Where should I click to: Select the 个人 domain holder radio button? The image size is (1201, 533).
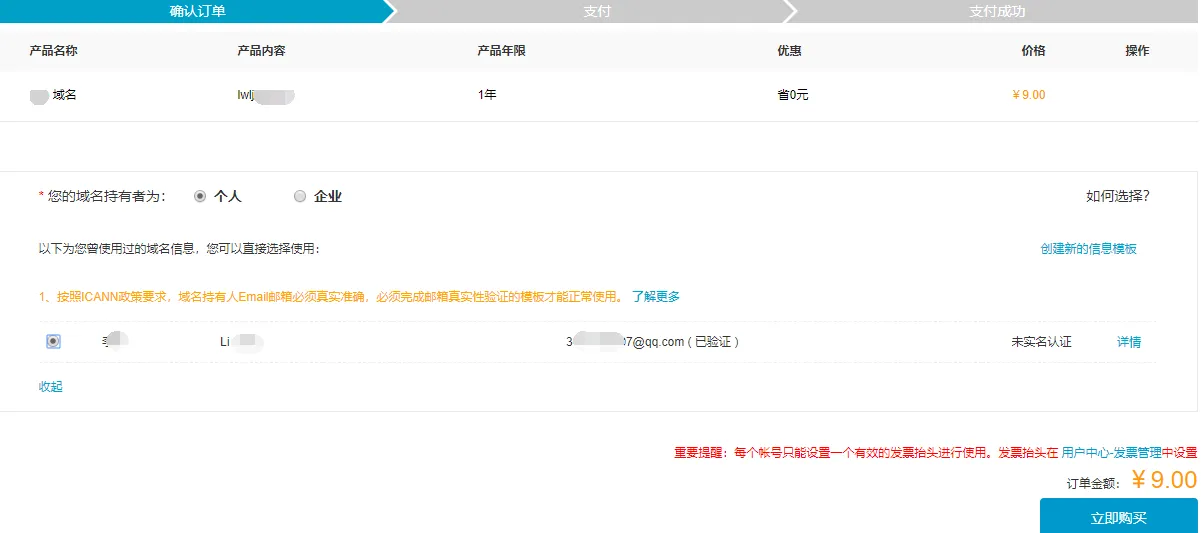[x=200, y=197]
